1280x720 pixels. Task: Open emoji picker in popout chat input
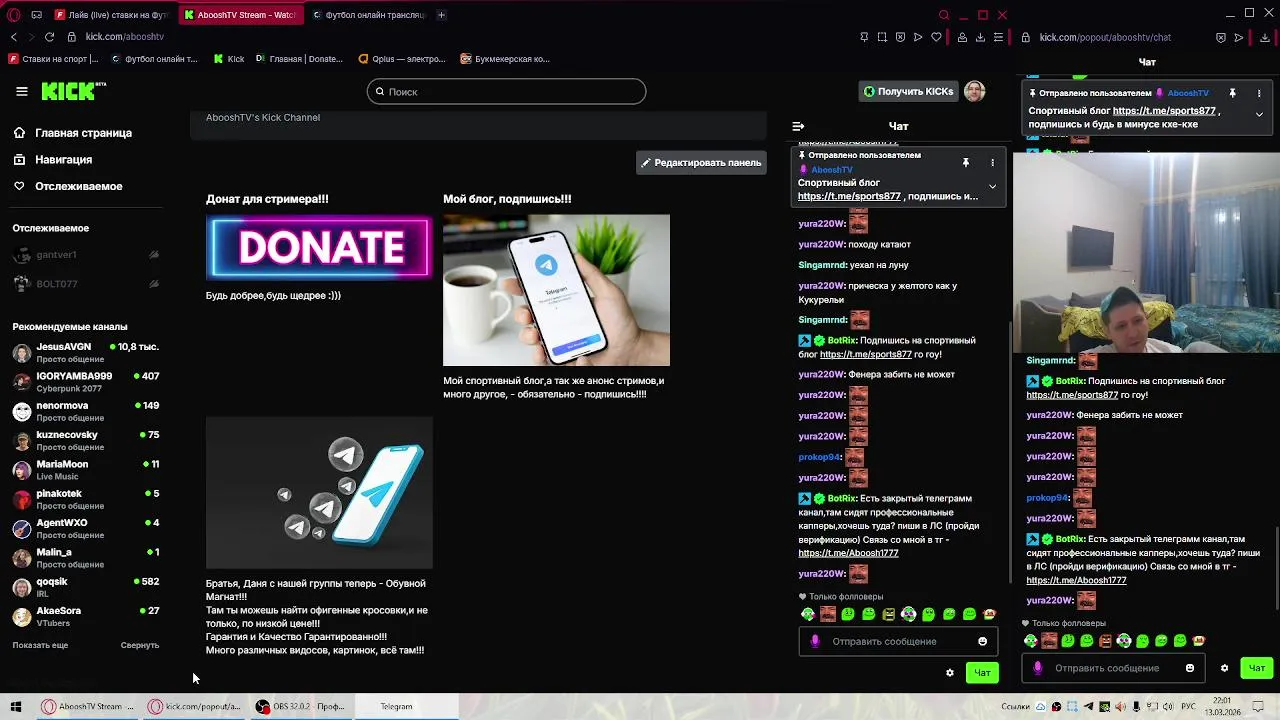tap(1189, 668)
